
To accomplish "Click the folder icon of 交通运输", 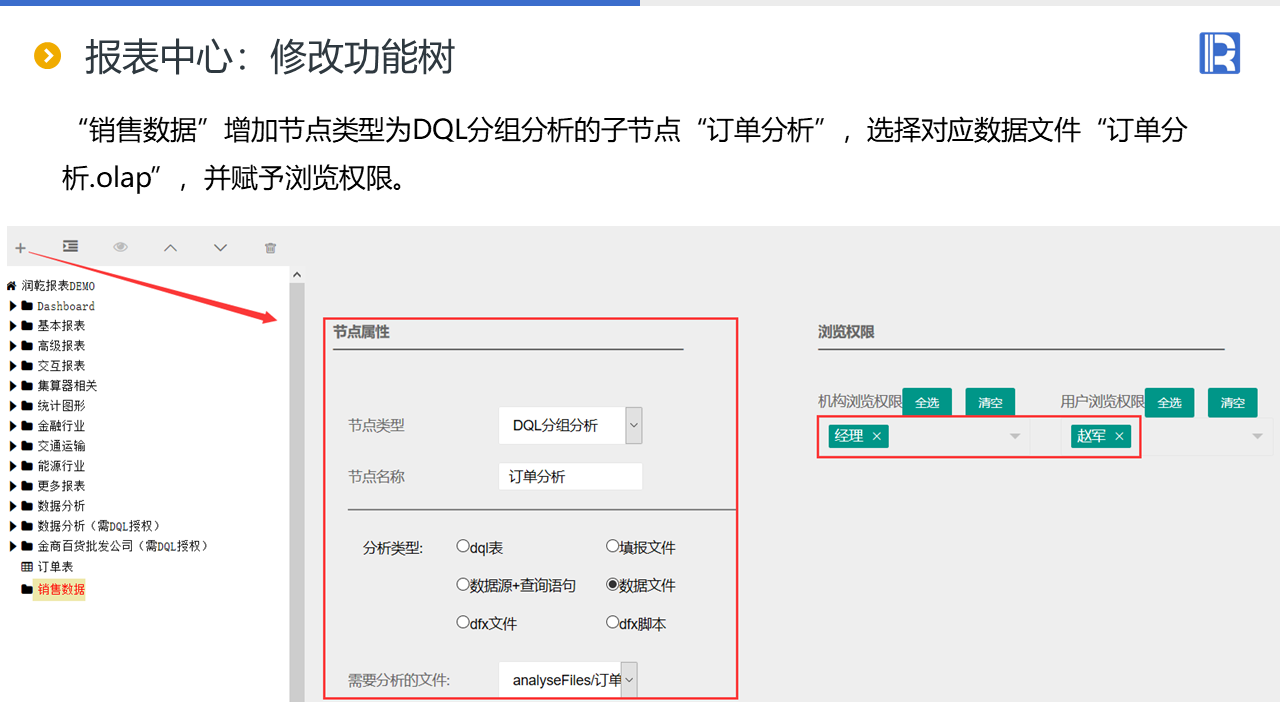I will pyautogui.click(x=27, y=446).
